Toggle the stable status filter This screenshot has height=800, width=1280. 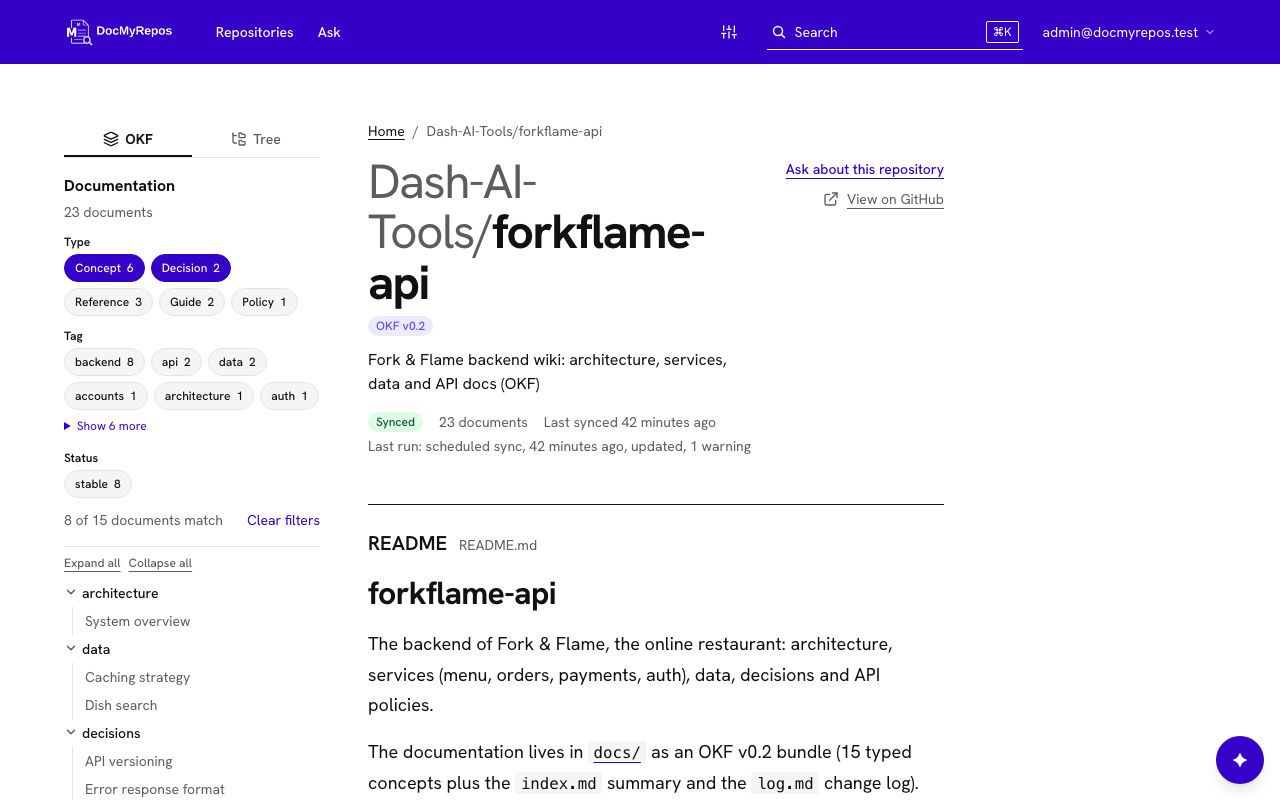[x=98, y=484]
